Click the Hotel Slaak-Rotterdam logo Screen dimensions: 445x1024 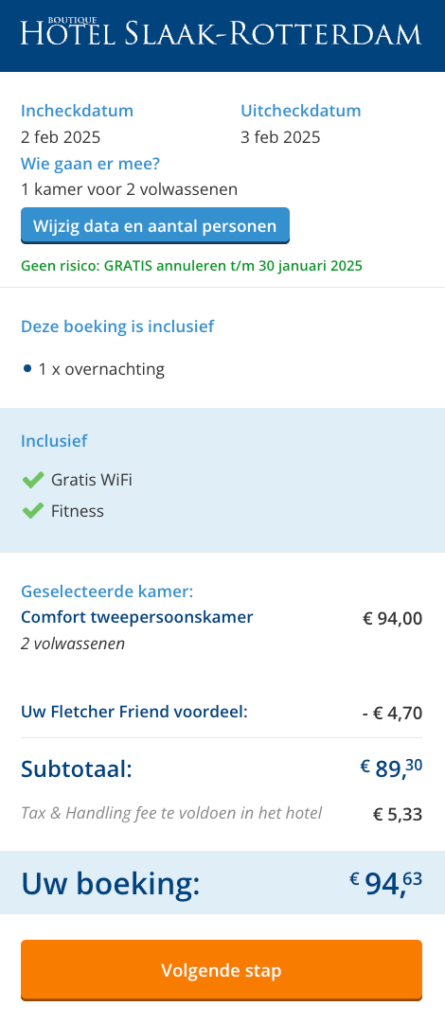point(221,33)
